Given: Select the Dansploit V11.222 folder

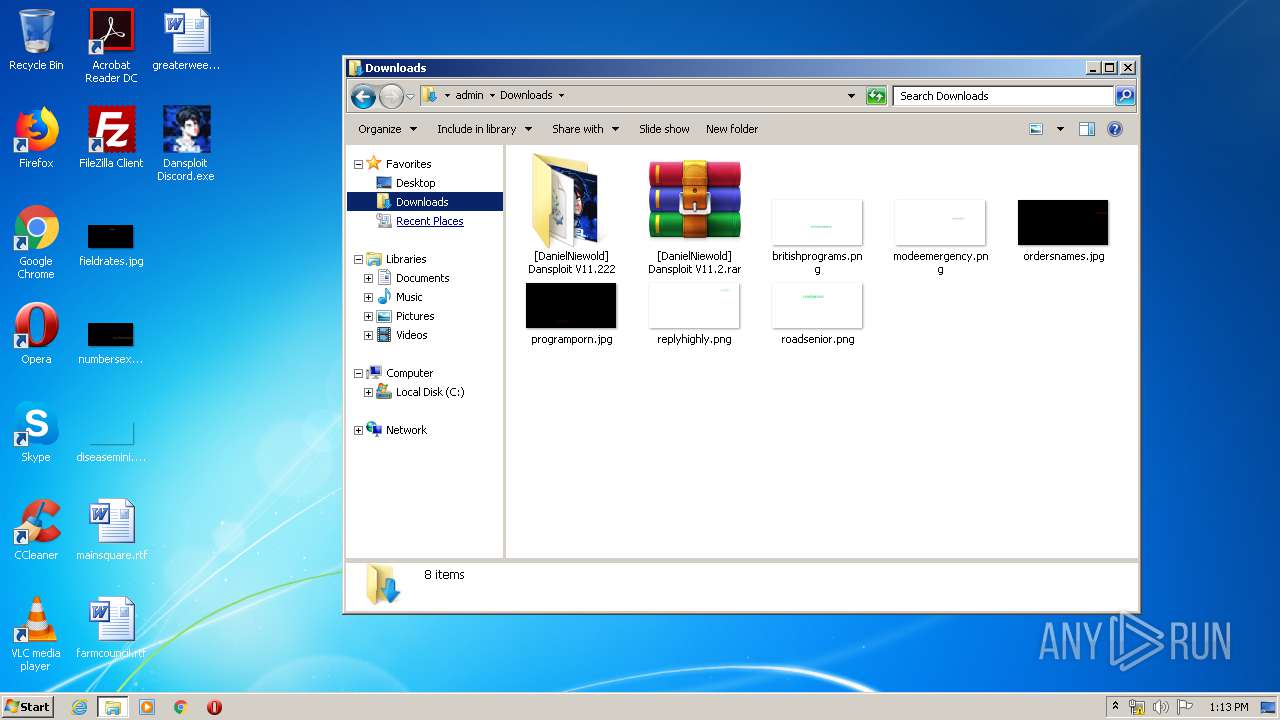Looking at the screenshot, I should coord(571,214).
